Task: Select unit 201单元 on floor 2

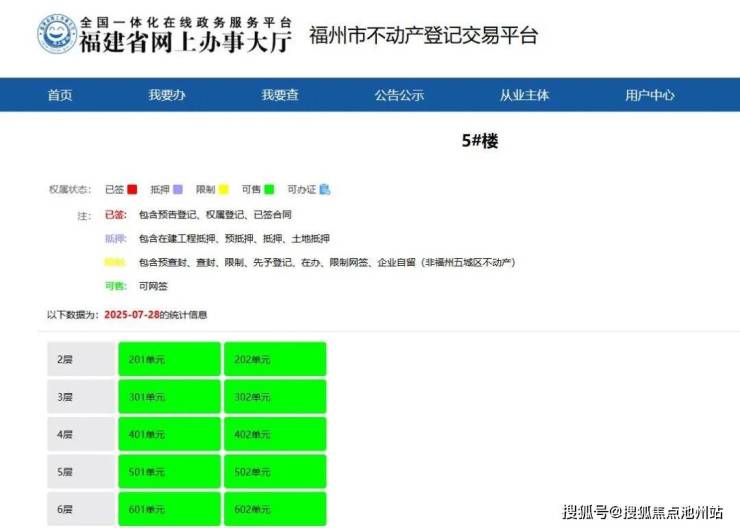Action: click(x=169, y=359)
